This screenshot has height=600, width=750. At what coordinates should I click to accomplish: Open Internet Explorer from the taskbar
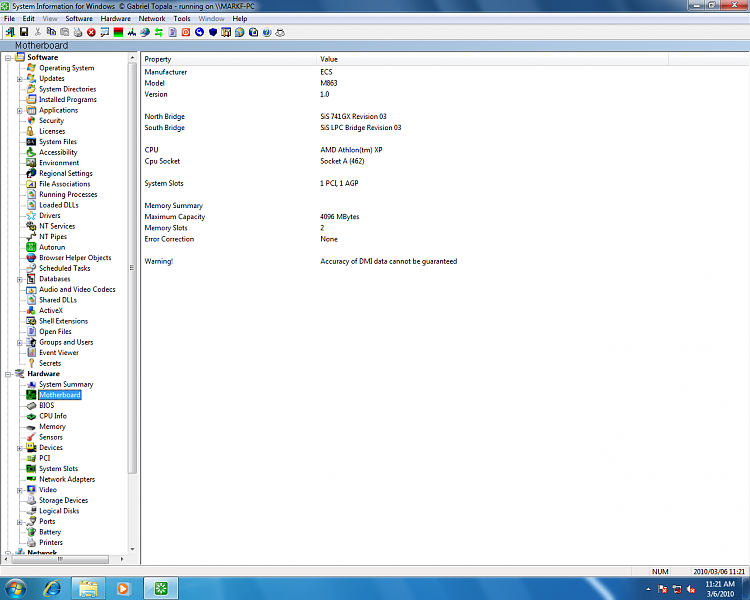point(53,588)
